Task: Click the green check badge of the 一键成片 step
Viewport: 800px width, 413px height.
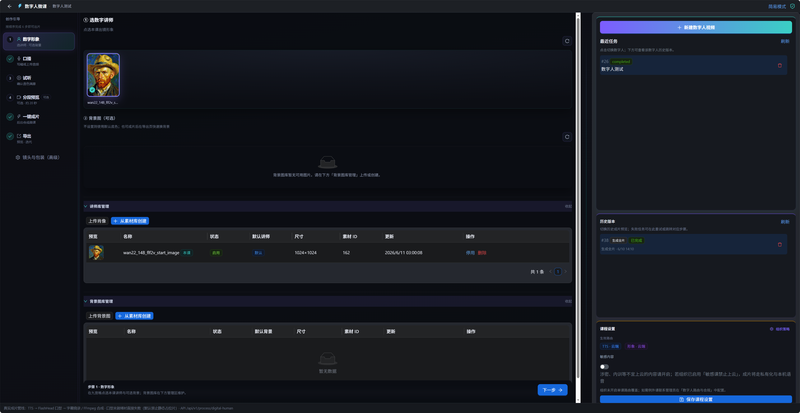Action: point(10,117)
